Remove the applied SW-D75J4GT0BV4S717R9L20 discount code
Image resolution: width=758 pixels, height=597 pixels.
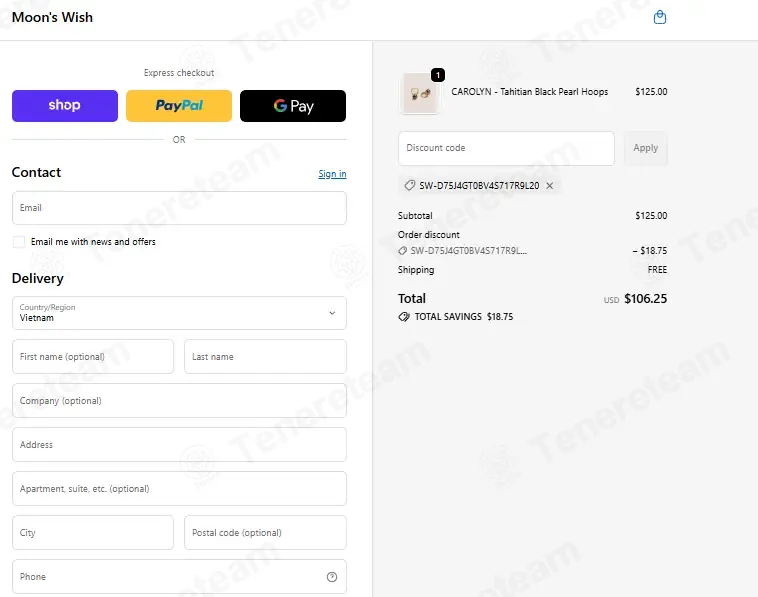click(x=550, y=186)
